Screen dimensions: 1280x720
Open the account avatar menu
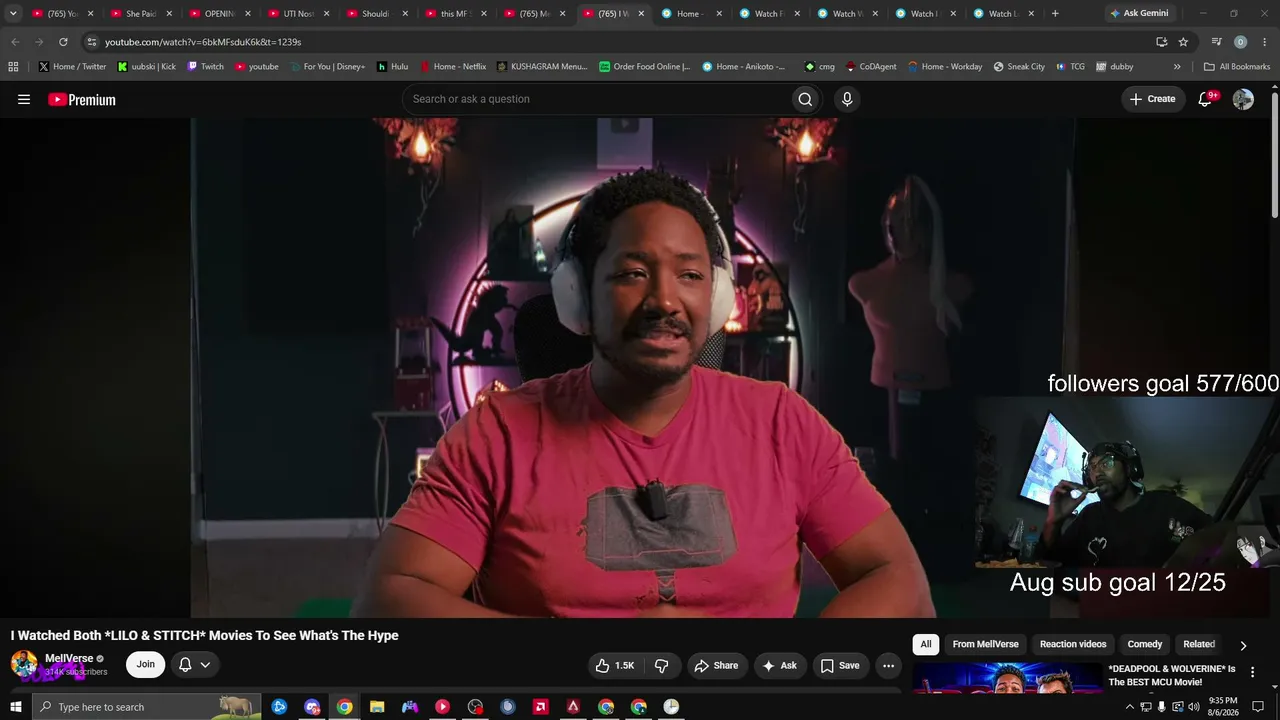pyautogui.click(x=1243, y=99)
